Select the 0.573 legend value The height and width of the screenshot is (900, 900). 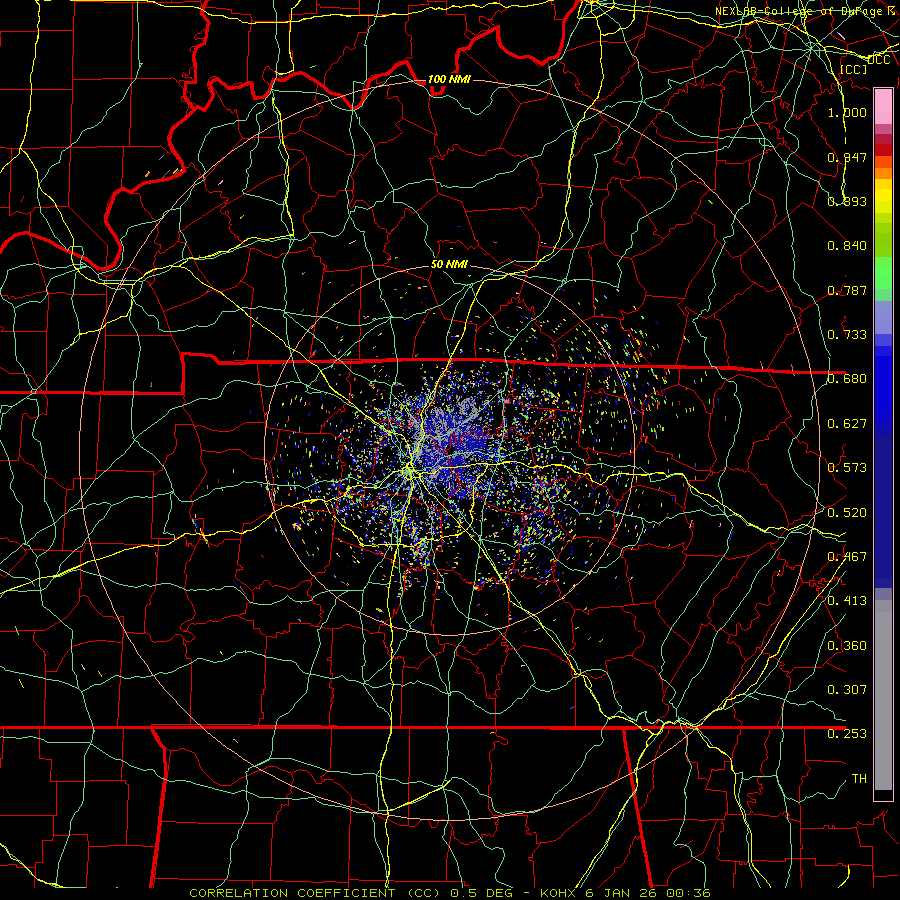click(x=847, y=468)
